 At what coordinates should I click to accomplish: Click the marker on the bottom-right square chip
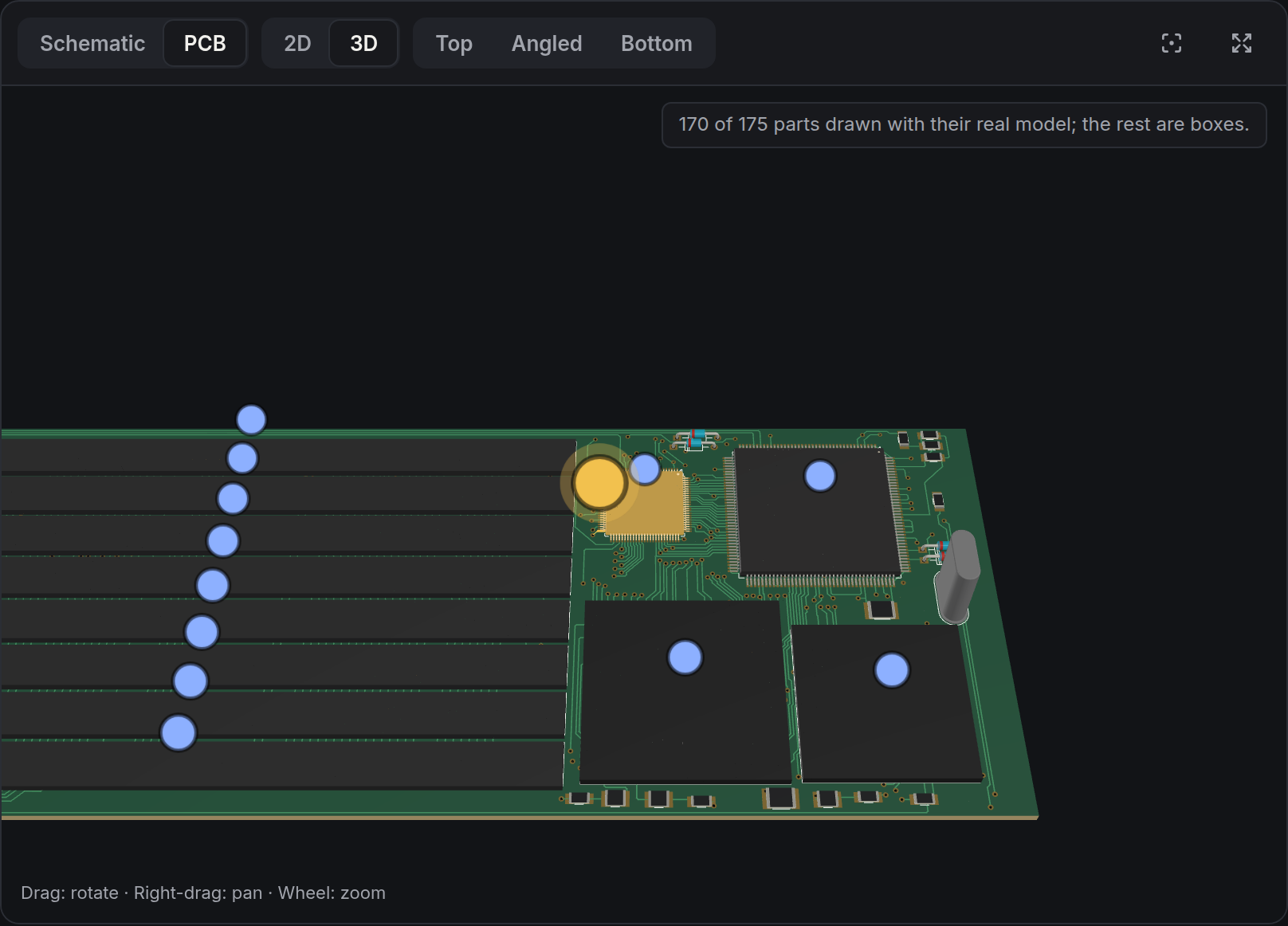point(892,670)
